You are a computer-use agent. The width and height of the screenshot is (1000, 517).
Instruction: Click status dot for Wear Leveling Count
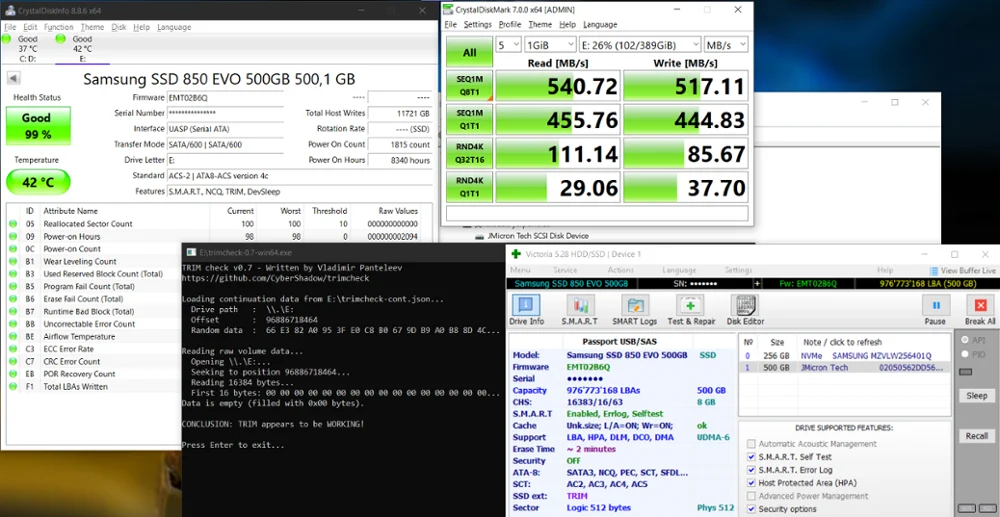pos(13,261)
